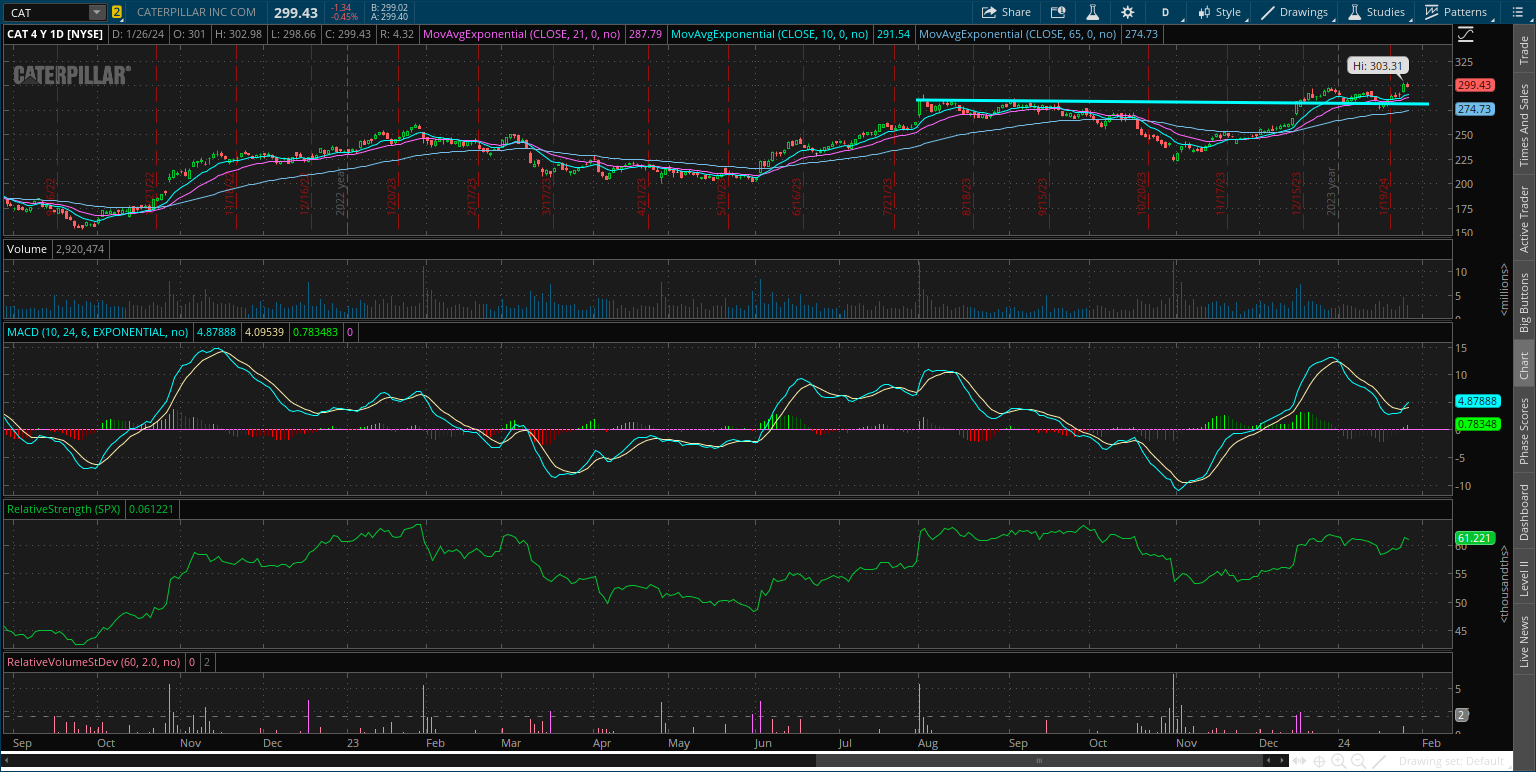Open chart settings gear icon
Image resolution: width=1536 pixels, height=772 pixels.
pos(1128,12)
